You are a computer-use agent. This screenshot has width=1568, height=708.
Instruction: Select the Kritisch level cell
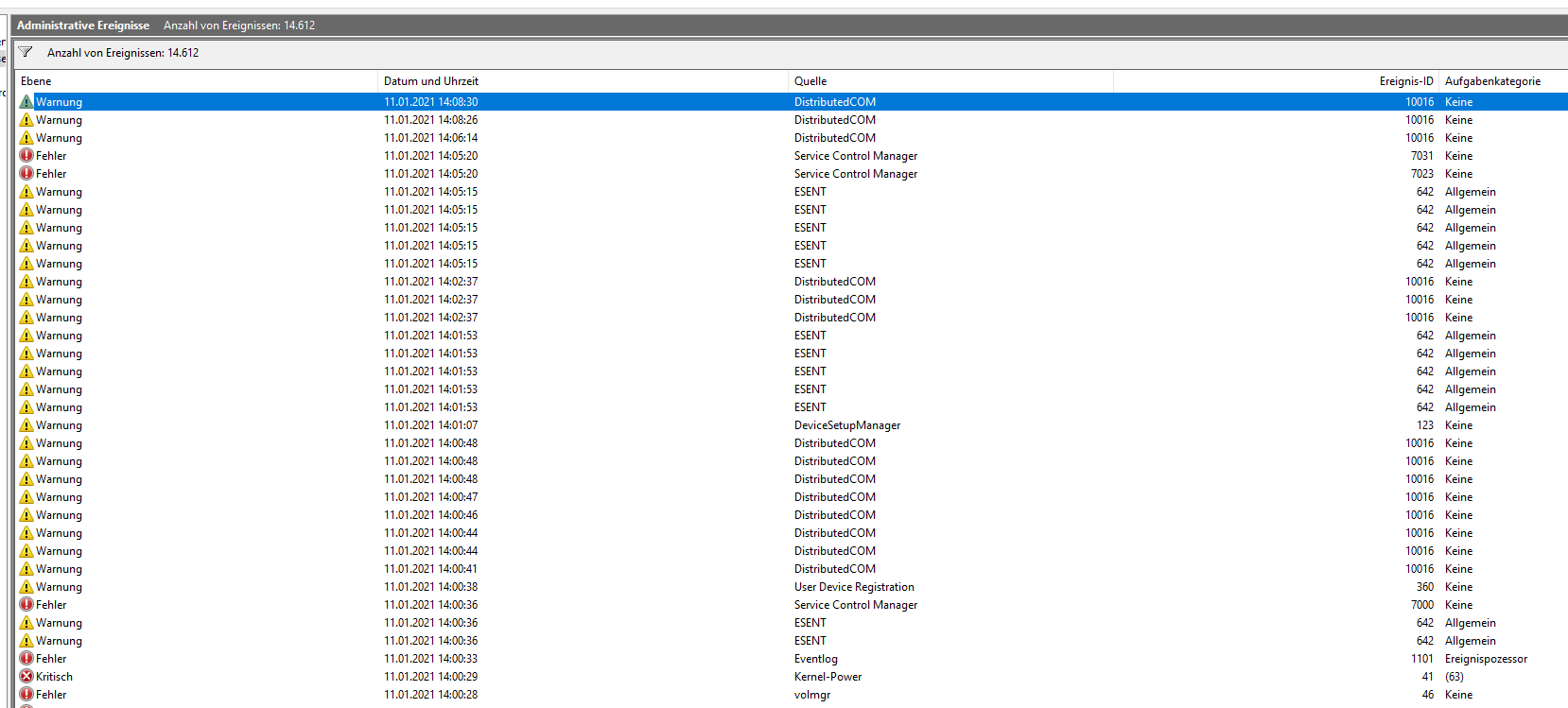[54, 676]
